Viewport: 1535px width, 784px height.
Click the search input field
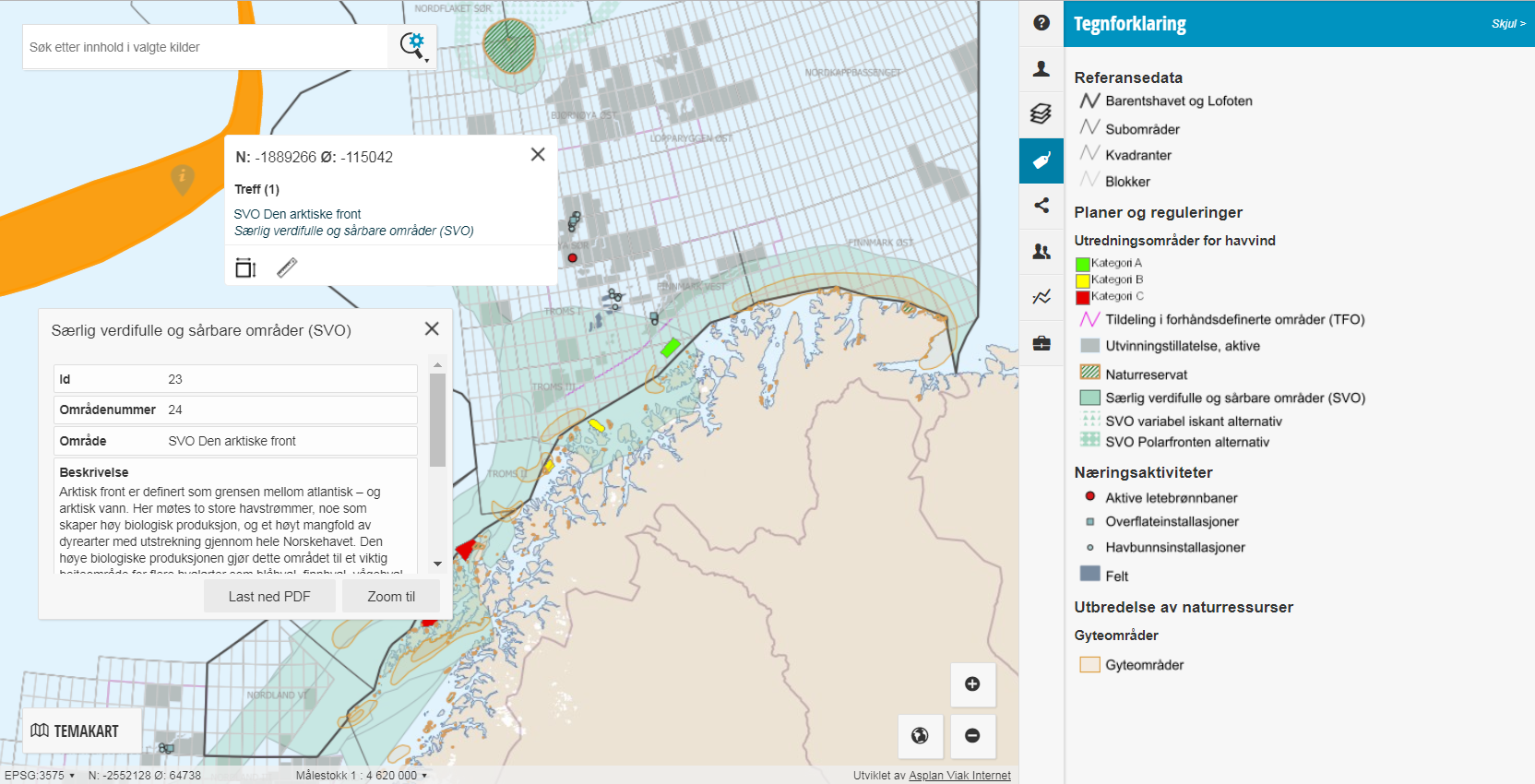click(205, 47)
